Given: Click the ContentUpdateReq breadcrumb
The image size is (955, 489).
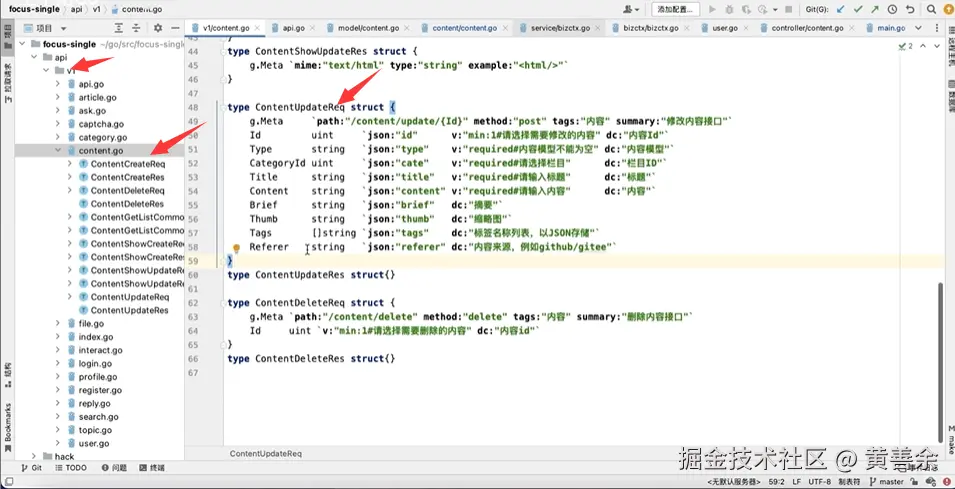Looking at the screenshot, I should click(266, 454).
